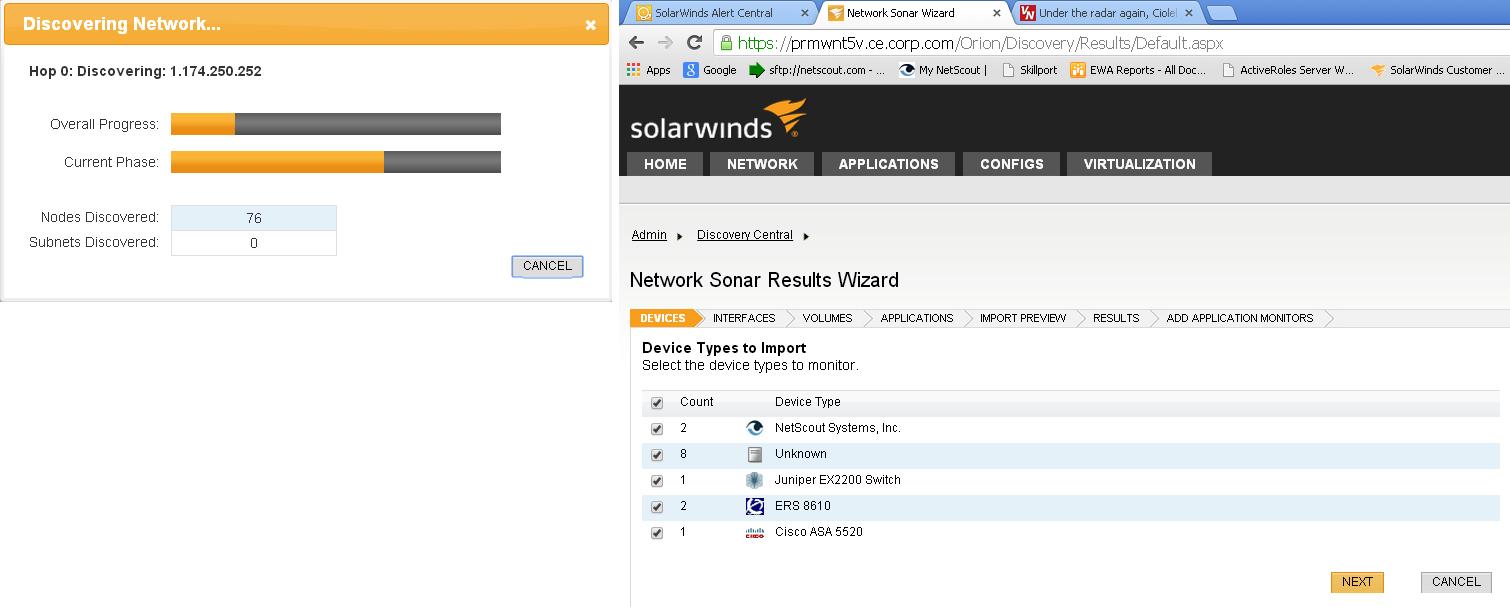Reload the current page
Image resolution: width=1510 pixels, height=607 pixels.
[x=695, y=43]
